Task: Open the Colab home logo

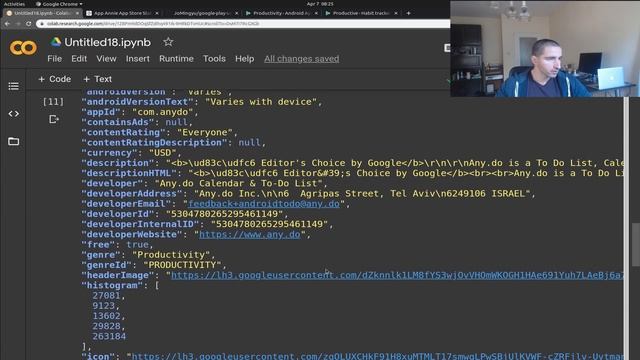Action: pyautogui.click(x=23, y=48)
